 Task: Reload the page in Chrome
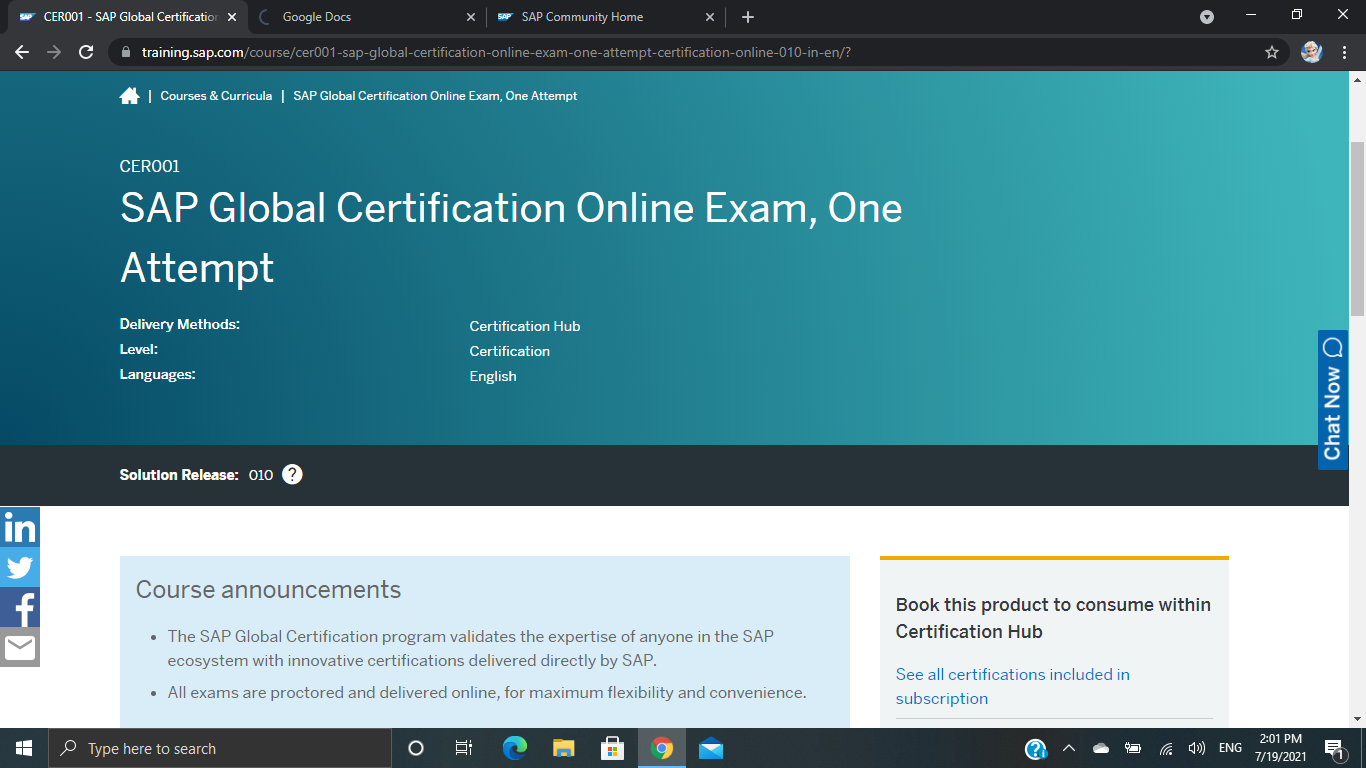coord(86,52)
